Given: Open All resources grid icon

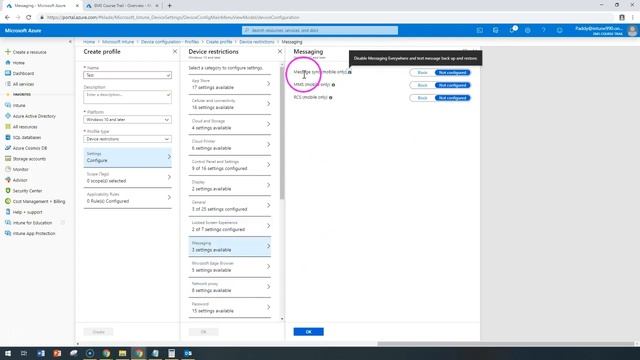Looking at the screenshot, I should point(7,127).
